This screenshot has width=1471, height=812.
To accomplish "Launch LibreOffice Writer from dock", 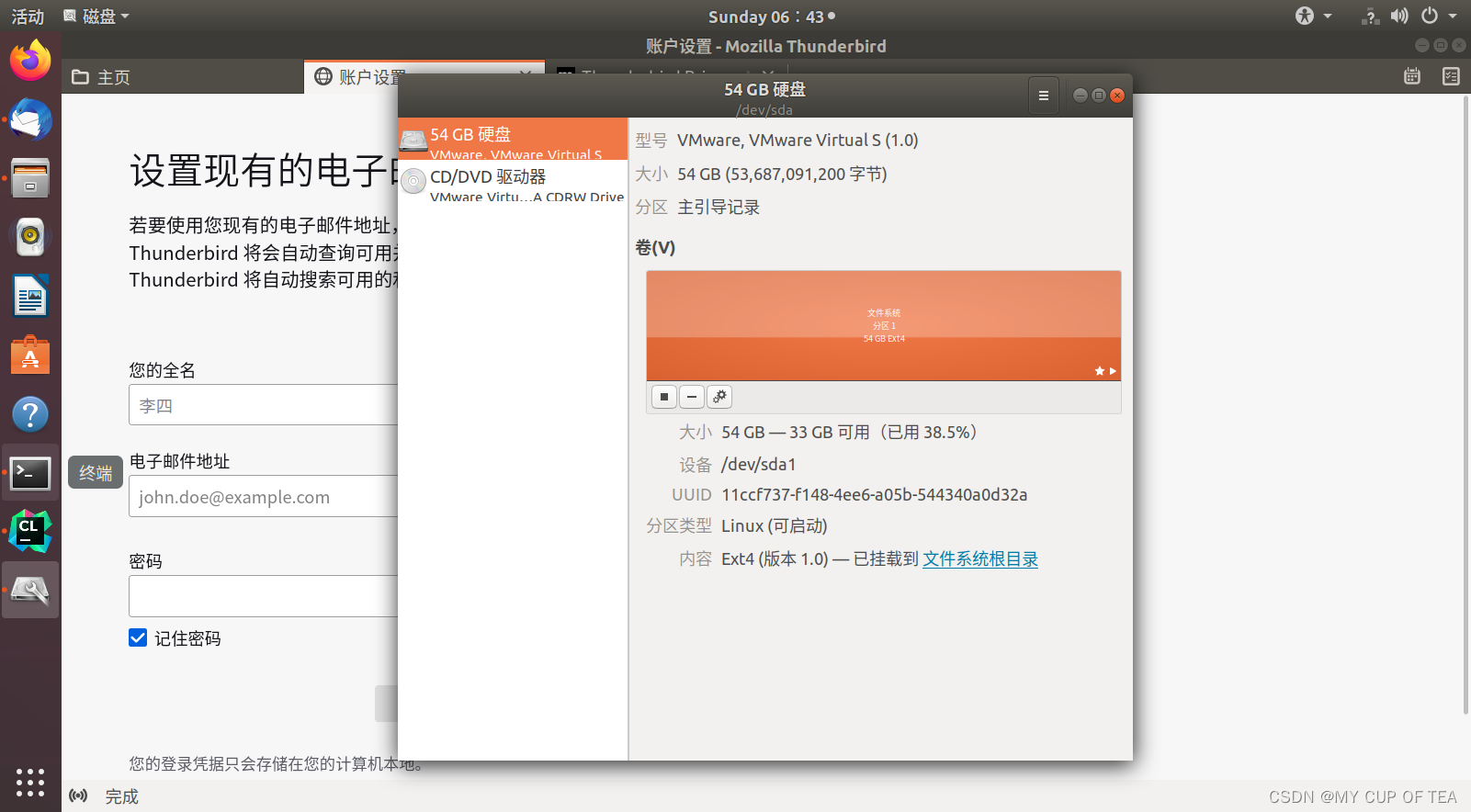I will (30, 296).
